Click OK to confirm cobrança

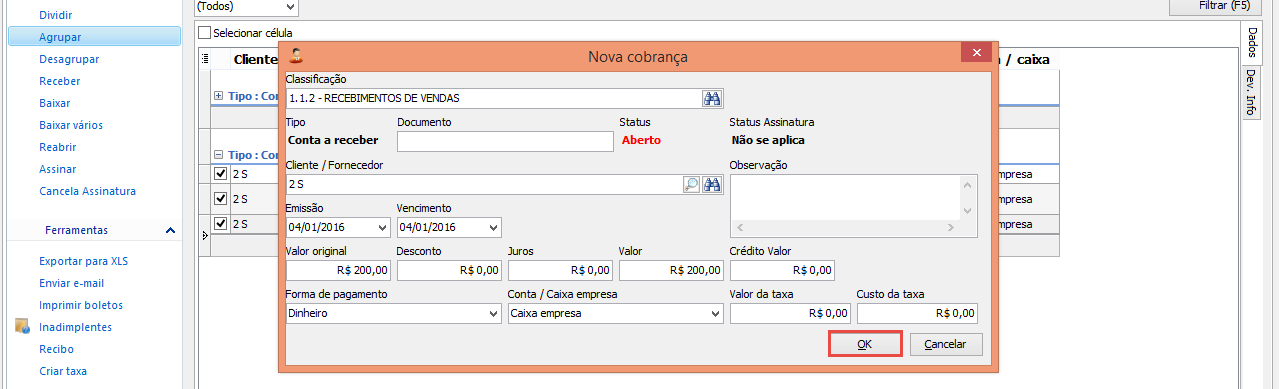[x=866, y=344]
